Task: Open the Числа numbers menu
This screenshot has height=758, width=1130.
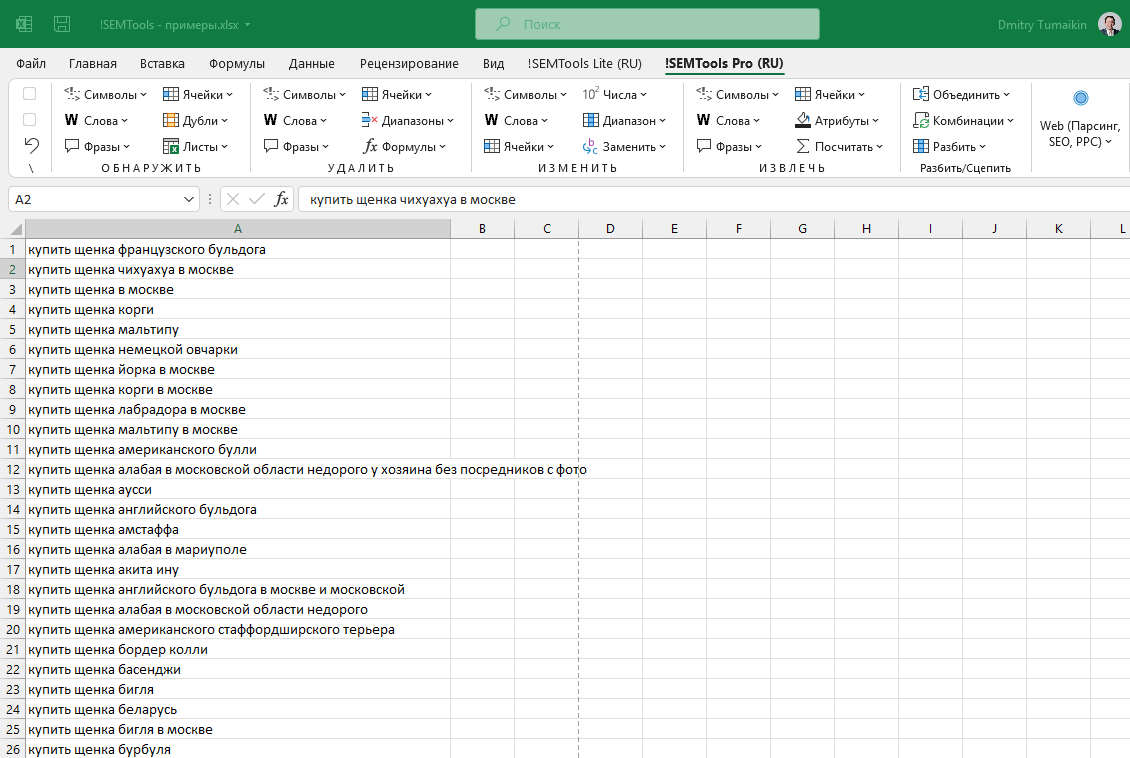Action: pos(615,94)
